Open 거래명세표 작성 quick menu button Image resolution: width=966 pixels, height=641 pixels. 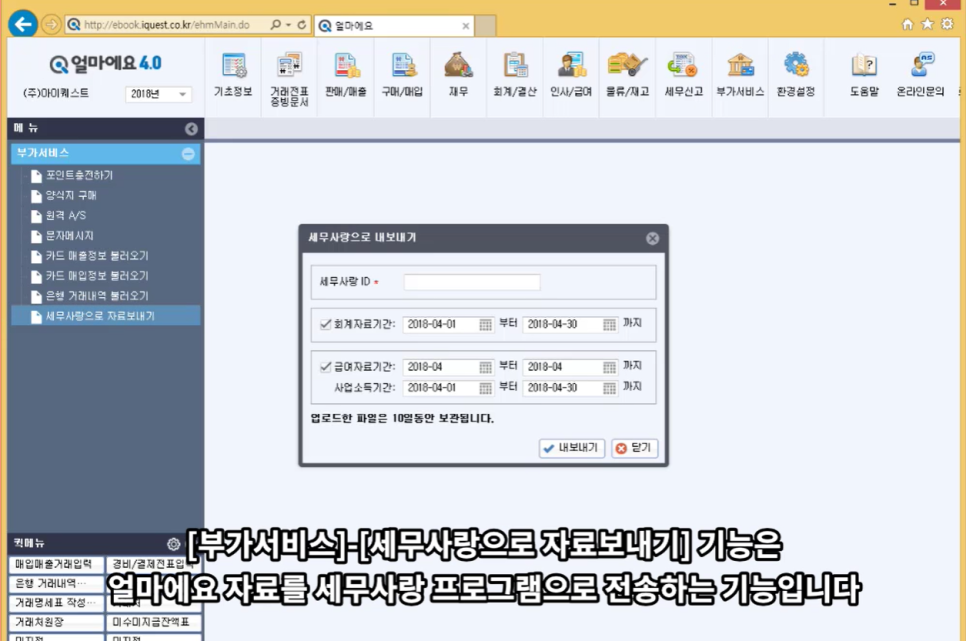(56, 602)
